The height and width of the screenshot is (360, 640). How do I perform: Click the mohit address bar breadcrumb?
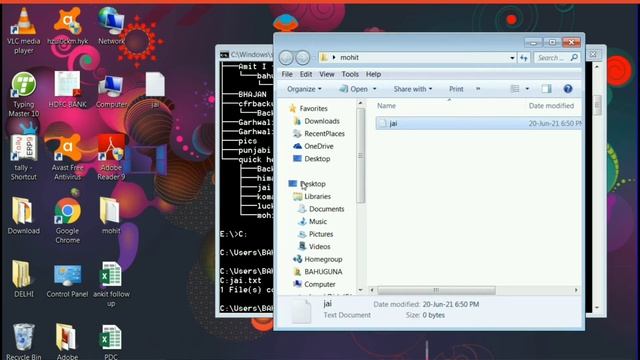(x=349, y=58)
